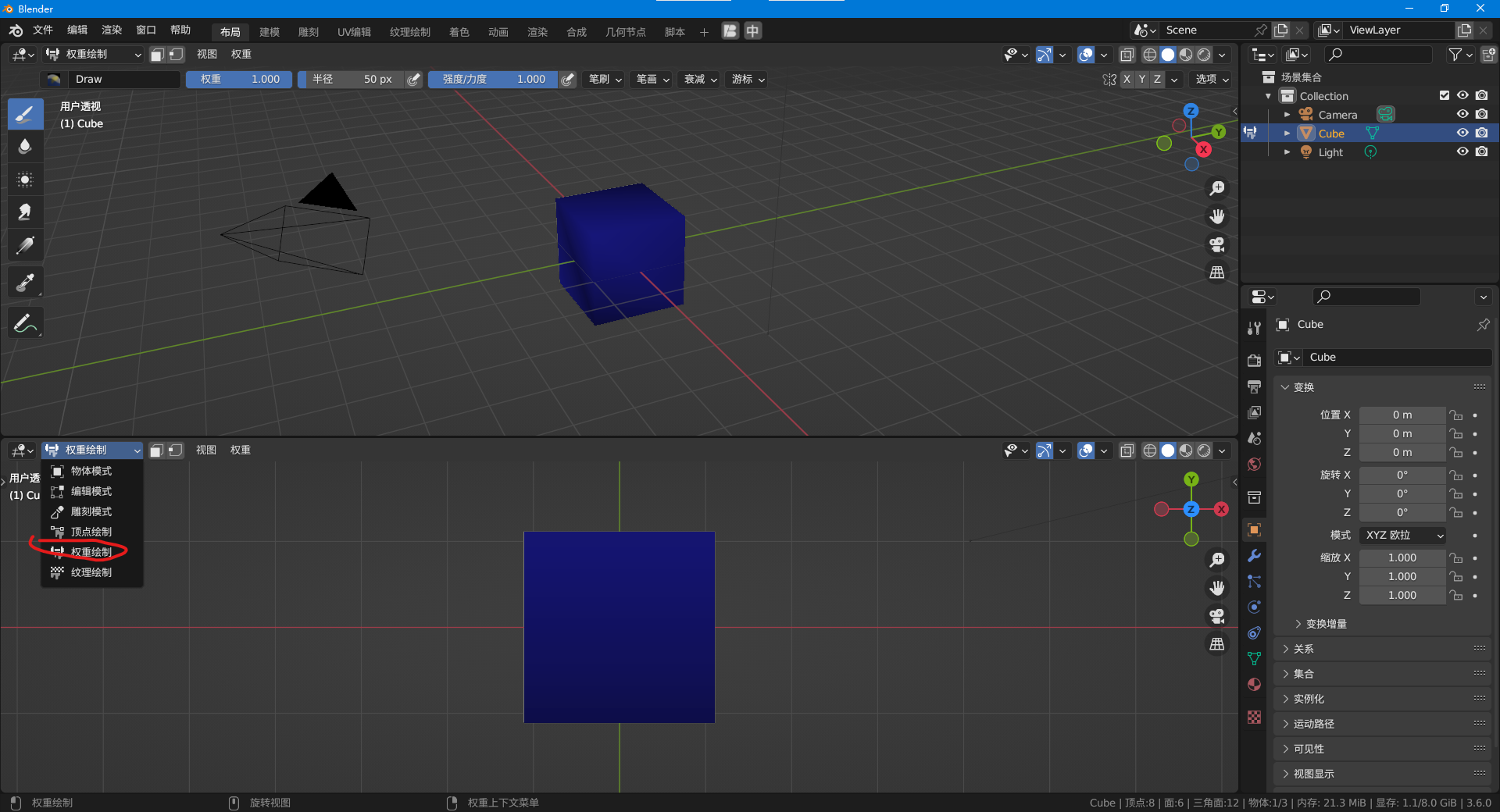
Task: Open the 衰减 falloff dropdown
Action: (700, 79)
